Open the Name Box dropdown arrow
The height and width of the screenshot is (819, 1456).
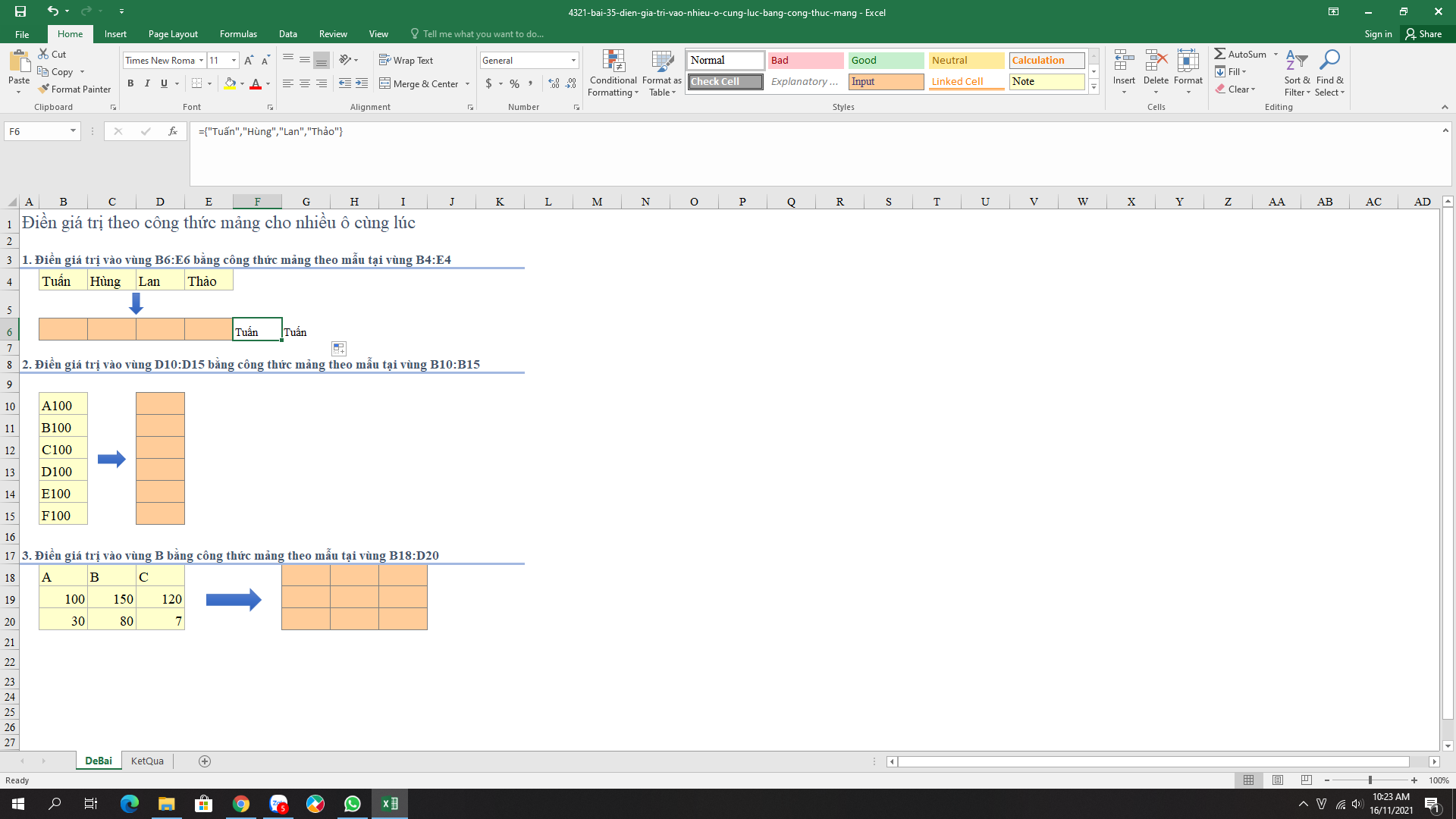click(73, 131)
